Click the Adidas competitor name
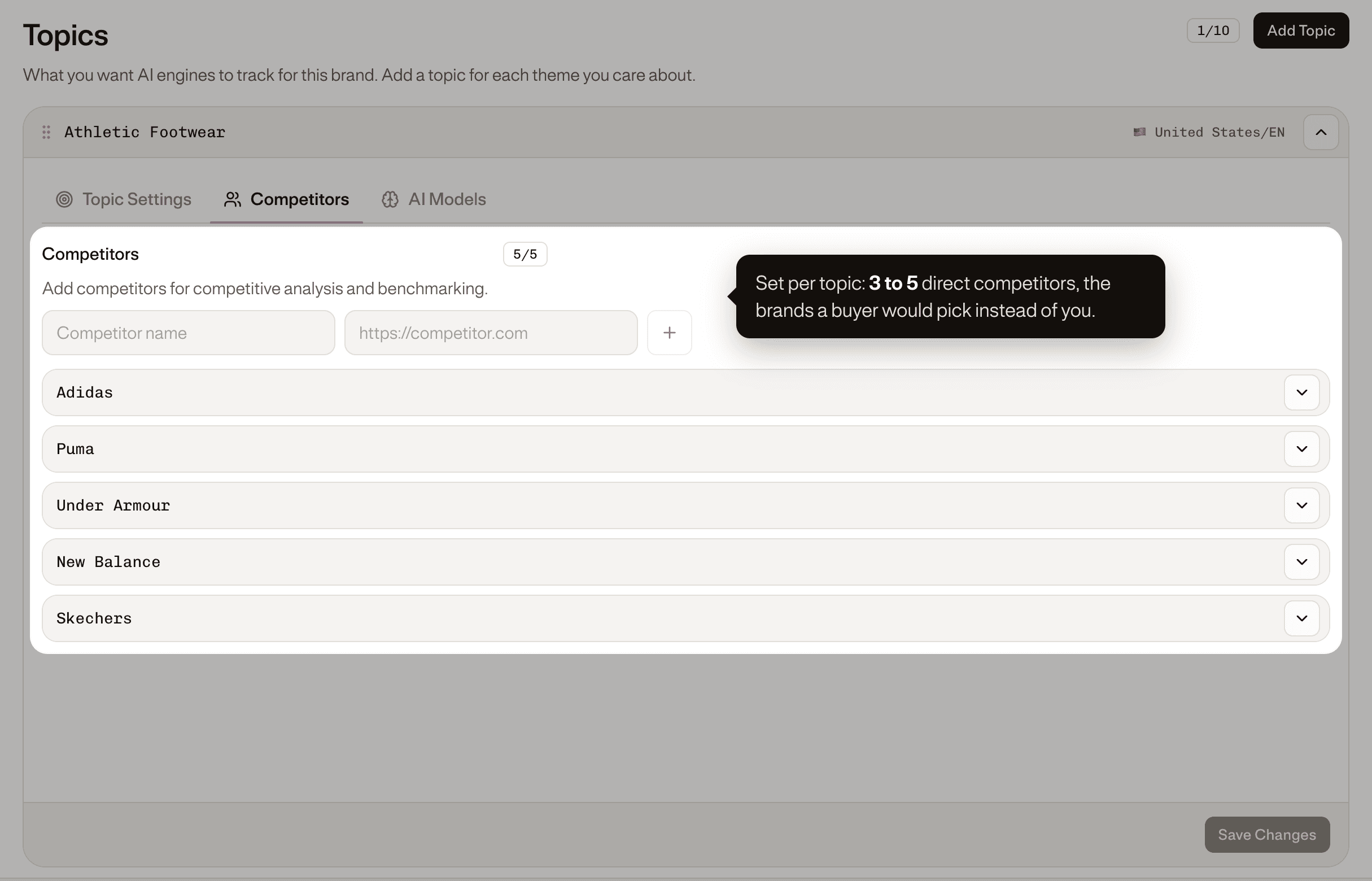The height and width of the screenshot is (881, 1372). [x=85, y=392]
